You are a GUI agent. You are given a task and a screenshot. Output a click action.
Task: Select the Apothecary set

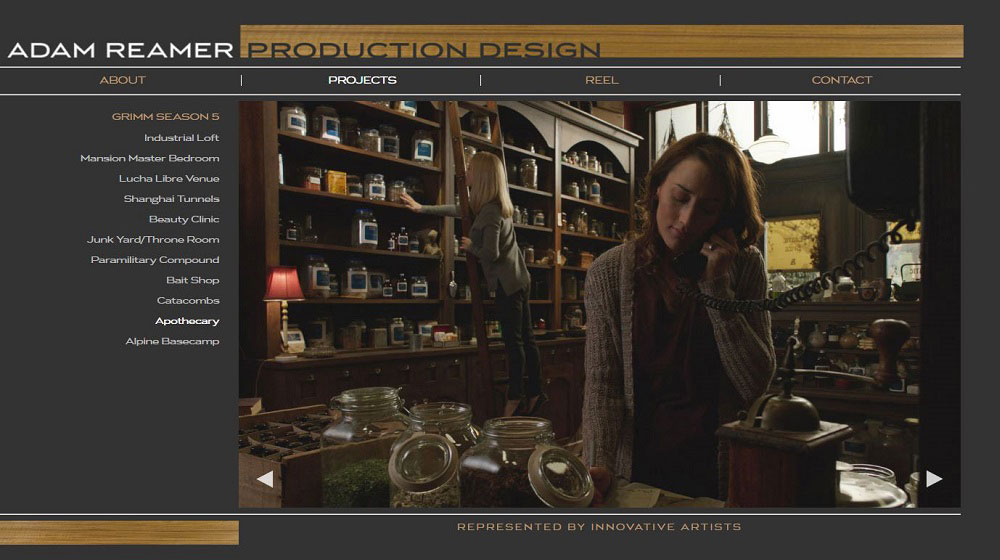coord(187,321)
